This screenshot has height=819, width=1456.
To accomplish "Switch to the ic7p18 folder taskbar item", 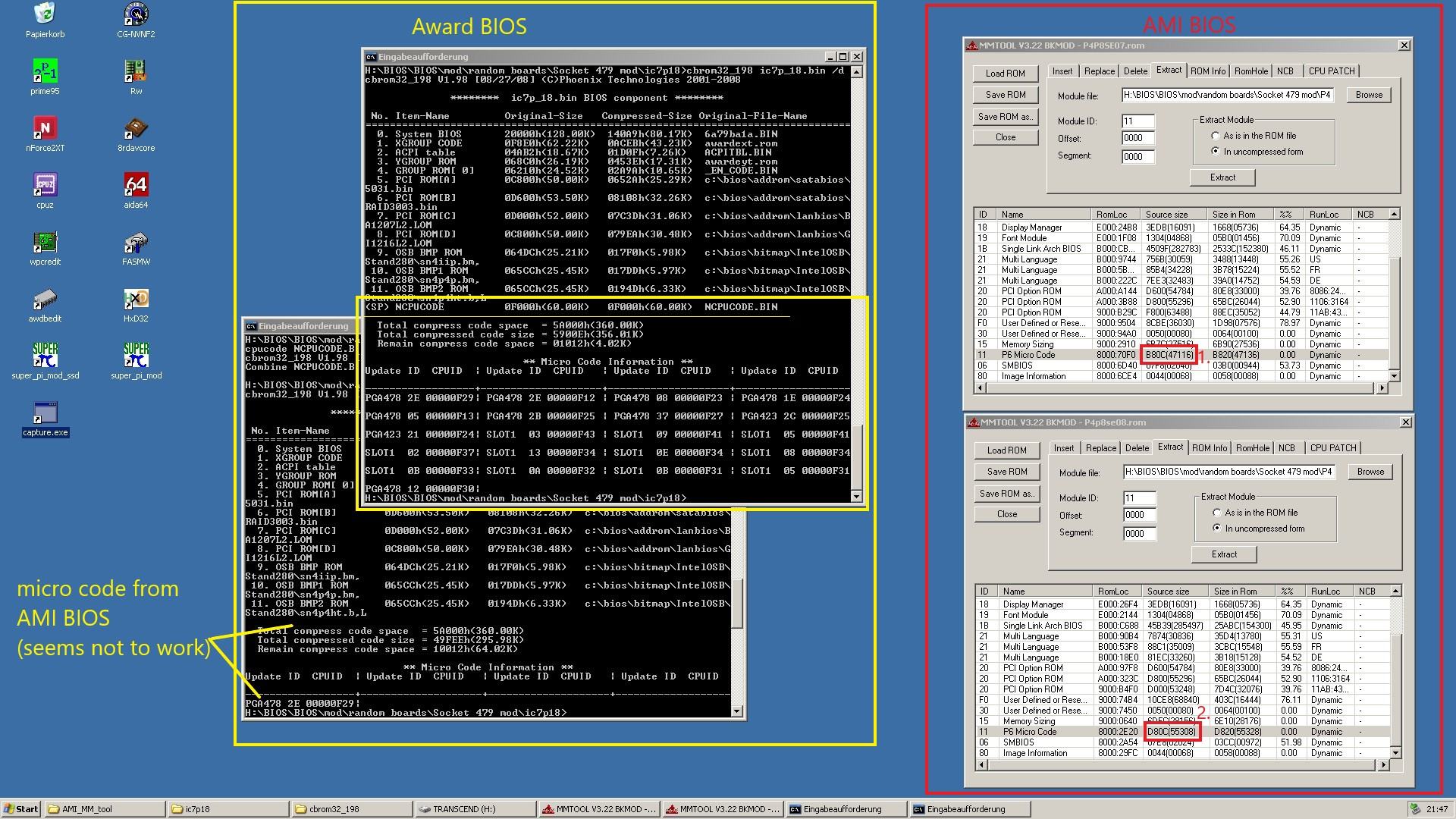I will click(x=228, y=809).
